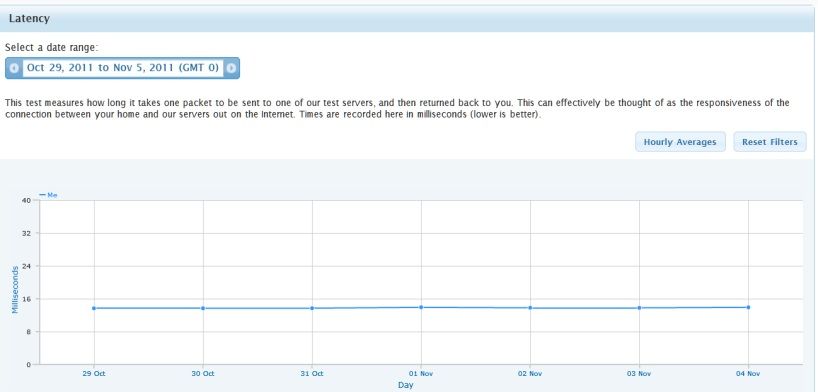Click the "03 Nov" axis label
Image resolution: width=818 pixels, height=392 pixels.
pyautogui.click(x=639, y=374)
